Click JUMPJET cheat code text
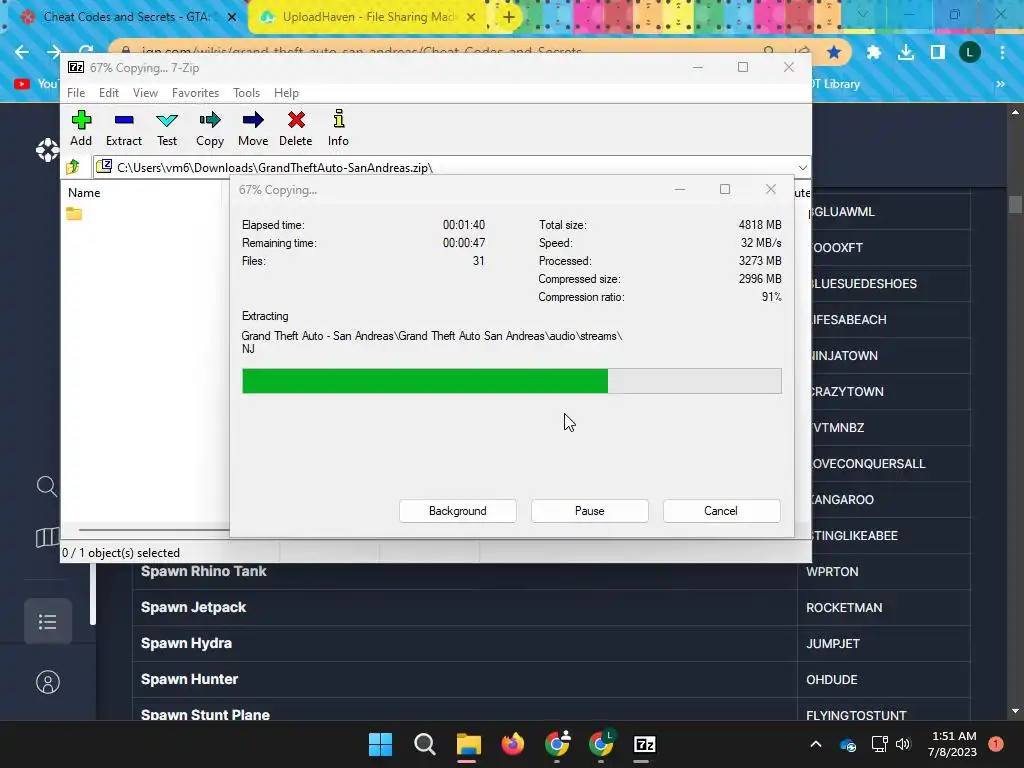1024x768 pixels. pyautogui.click(x=833, y=643)
